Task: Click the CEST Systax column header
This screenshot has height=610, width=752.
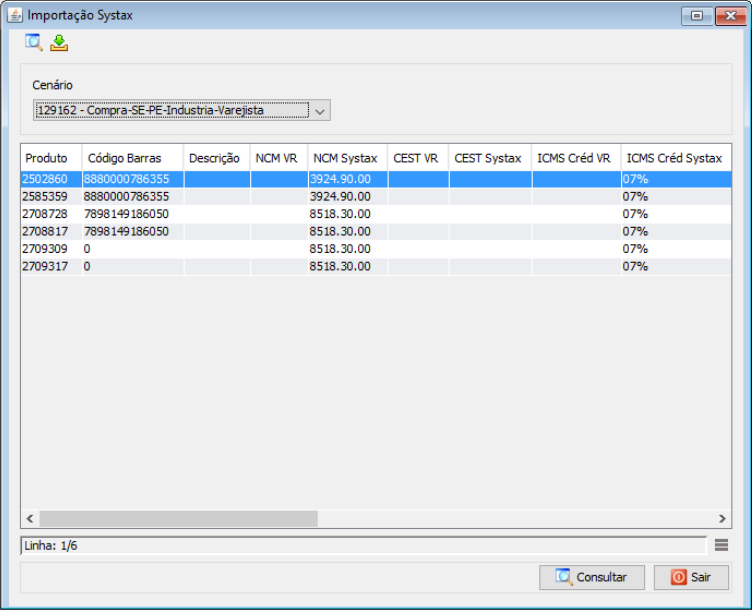Action: [x=490, y=158]
